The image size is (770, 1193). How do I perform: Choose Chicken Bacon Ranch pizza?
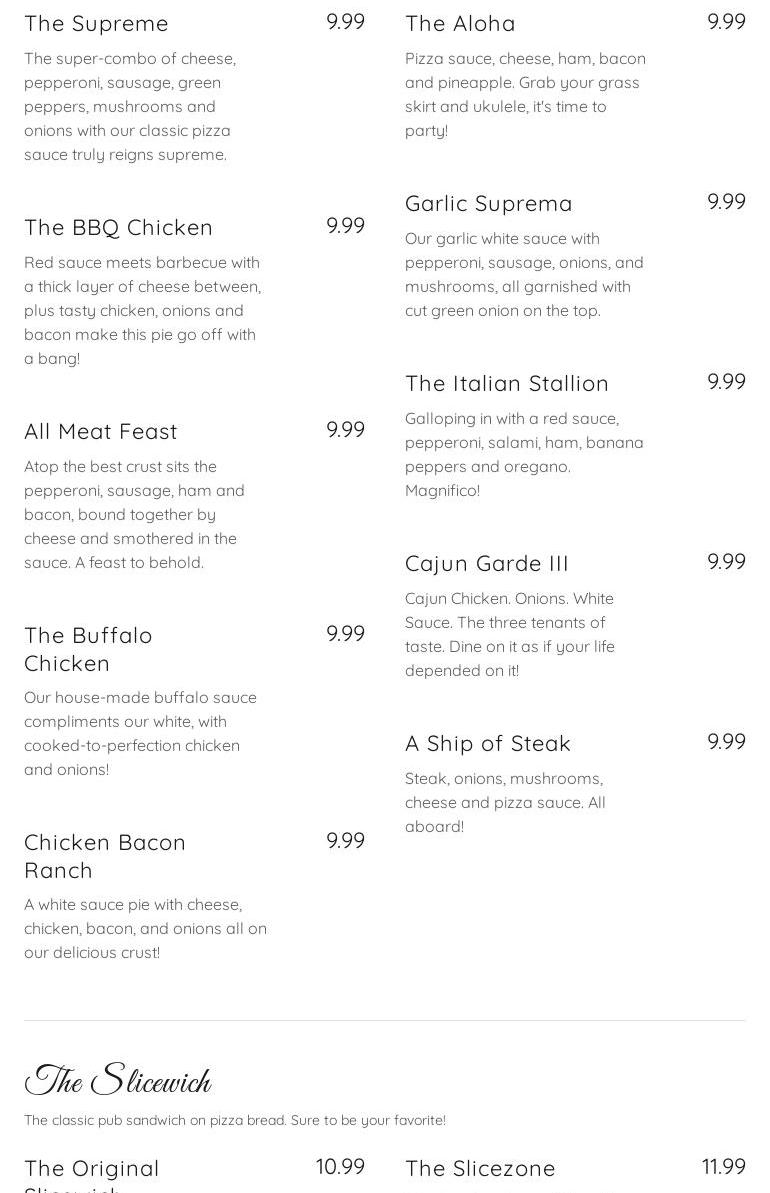[x=105, y=856]
